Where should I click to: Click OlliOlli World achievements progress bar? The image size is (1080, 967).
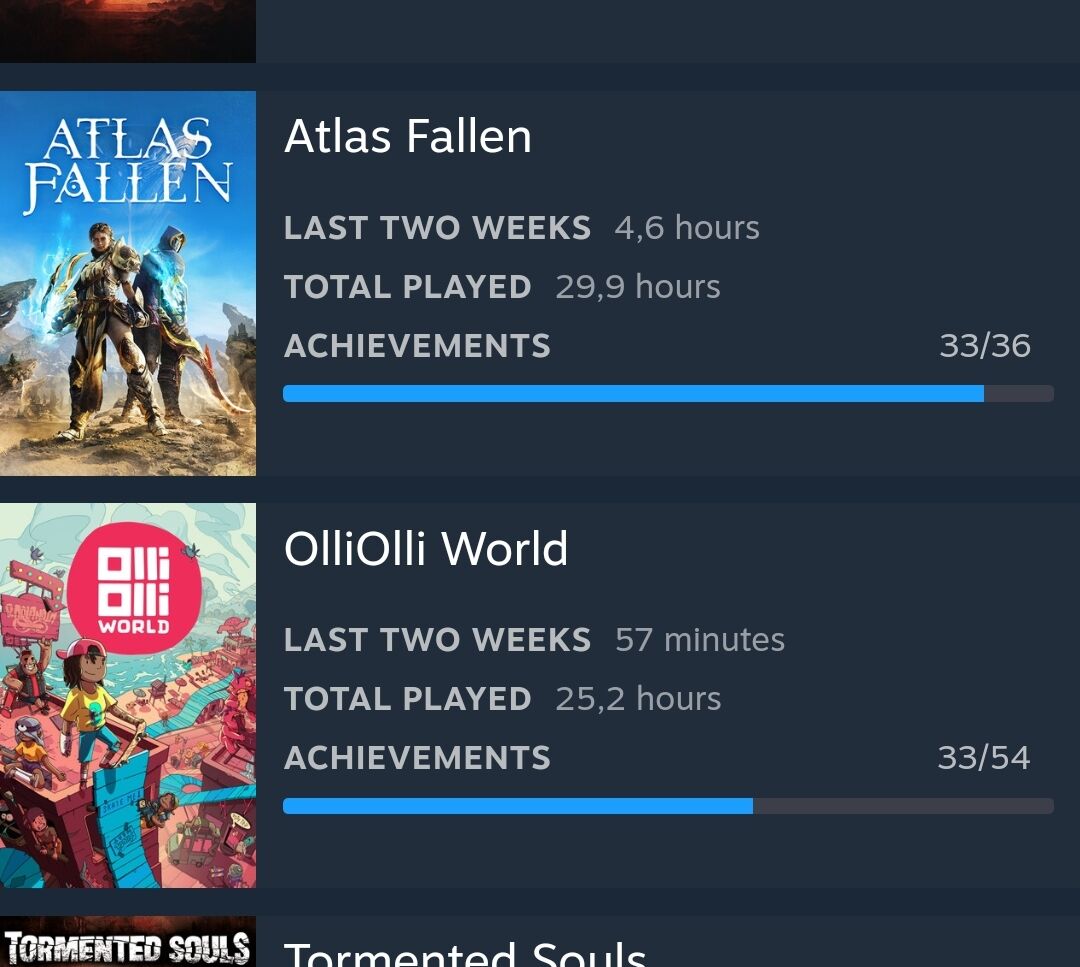pos(668,806)
